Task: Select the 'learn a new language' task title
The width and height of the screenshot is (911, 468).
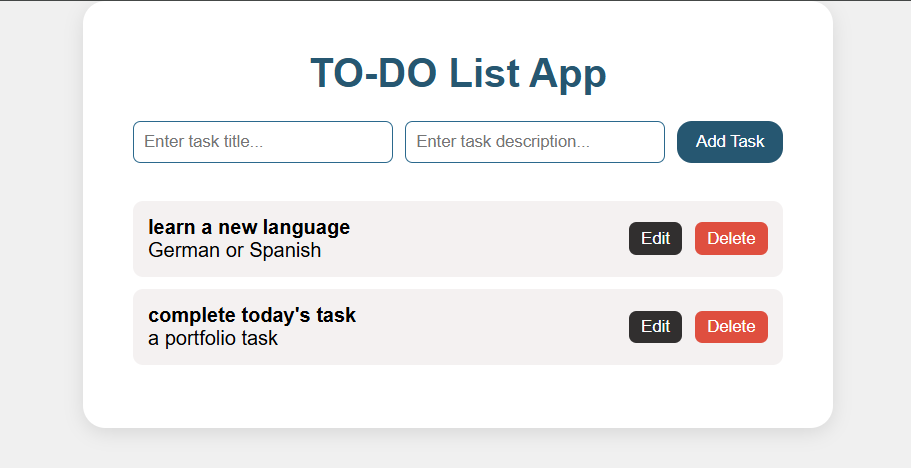Action: pos(249,227)
